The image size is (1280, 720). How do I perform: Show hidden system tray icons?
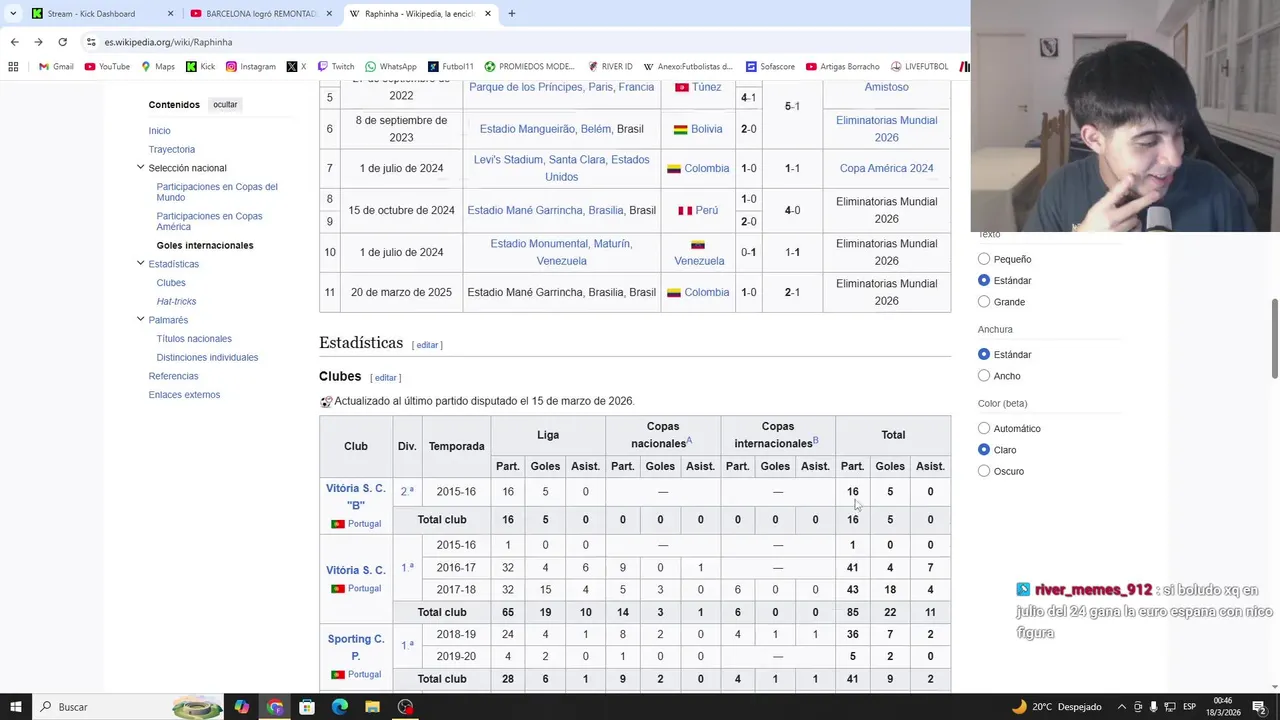click(x=1122, y=707)
